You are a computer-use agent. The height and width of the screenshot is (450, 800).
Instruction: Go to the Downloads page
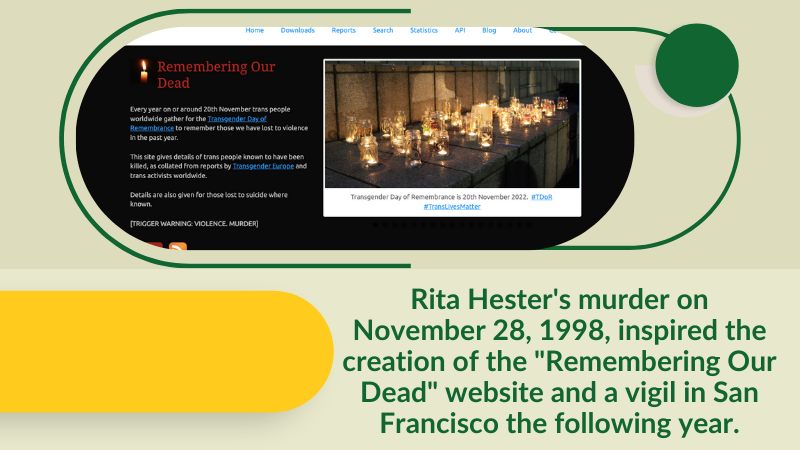coord(297,30)
